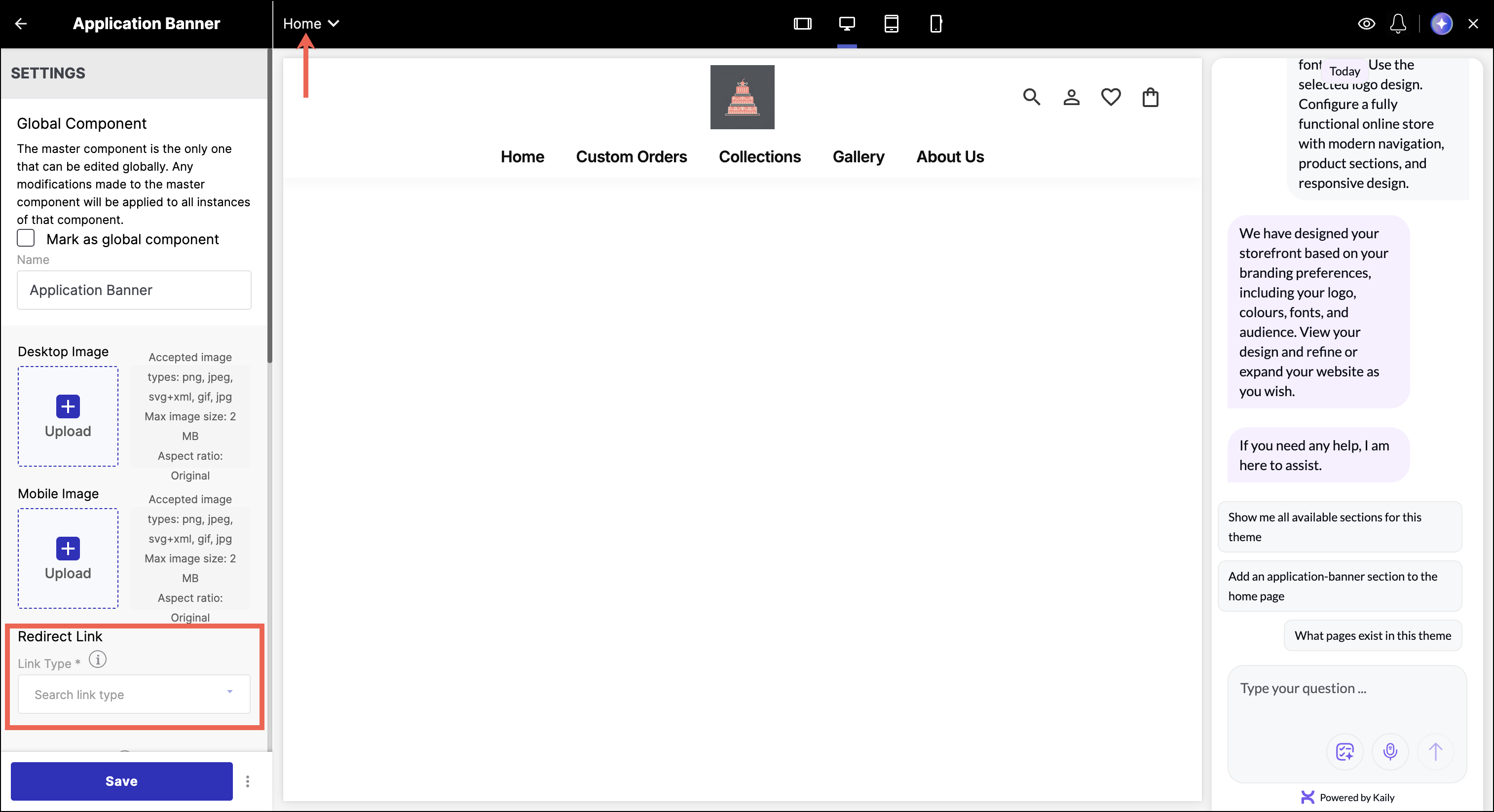Toggle preview eye icon in top bar

1366,24
